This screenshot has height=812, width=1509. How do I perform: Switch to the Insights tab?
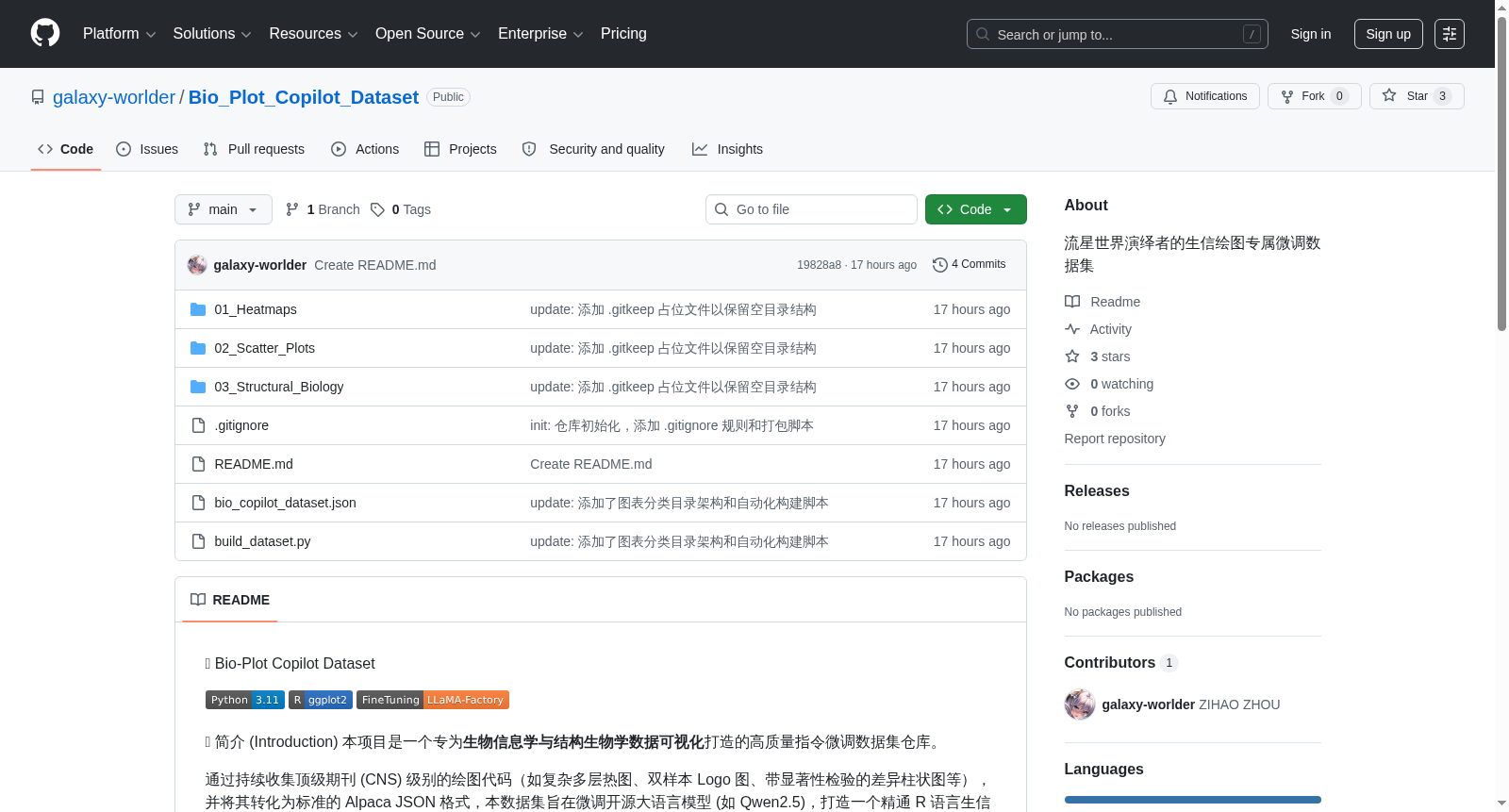tap(727, 149)
